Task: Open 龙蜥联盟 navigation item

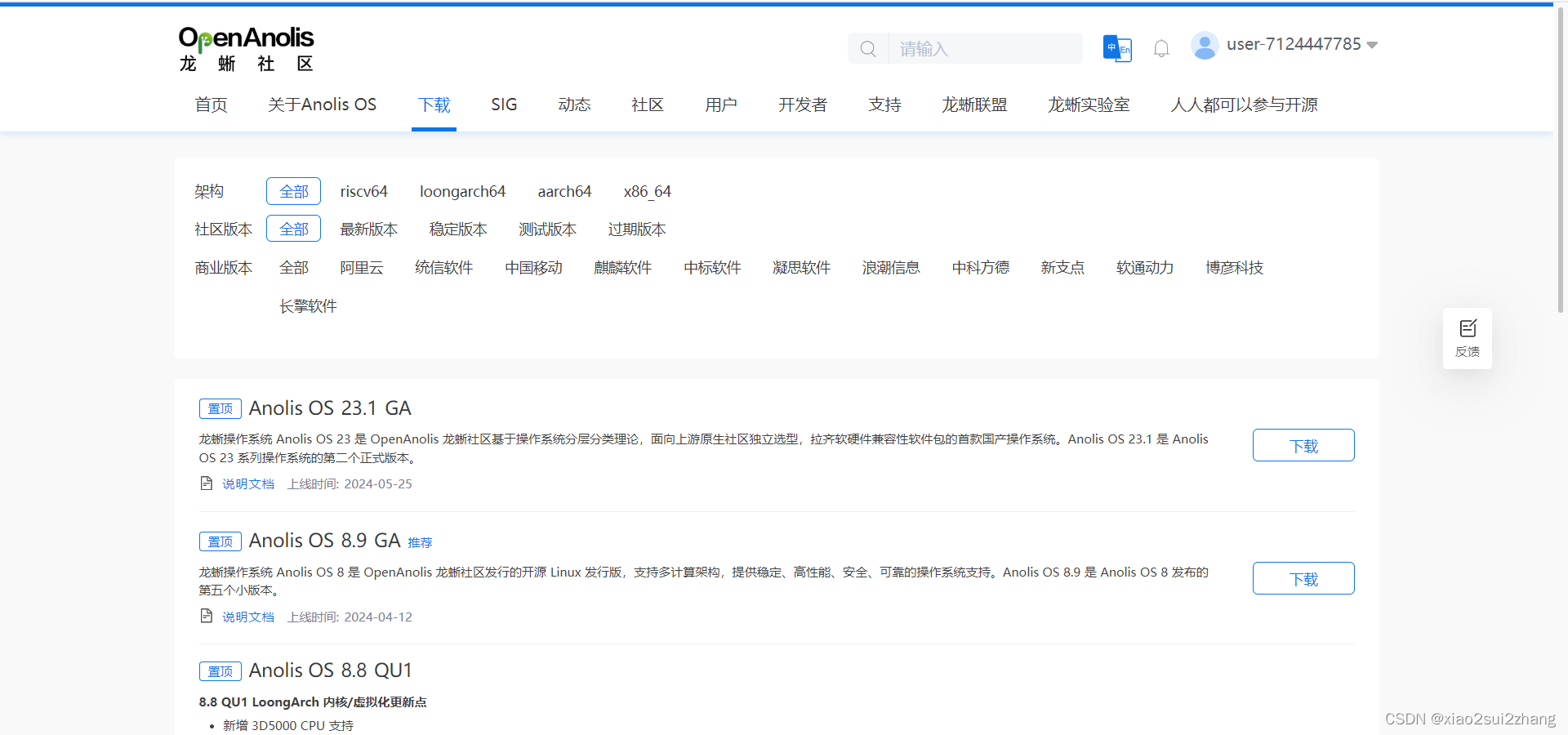Action: (974, 105)
